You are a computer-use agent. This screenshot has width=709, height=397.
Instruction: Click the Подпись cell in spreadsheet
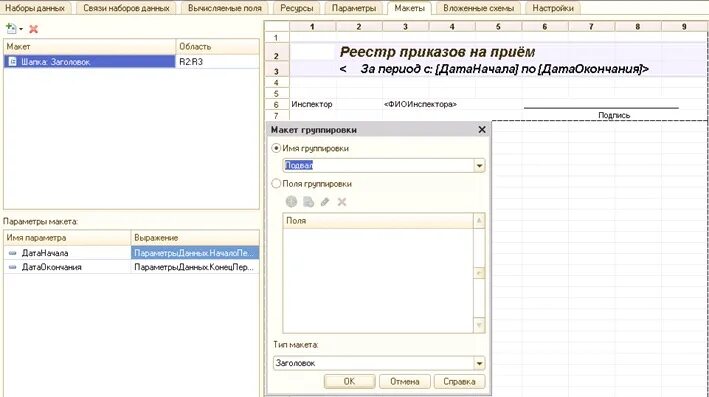click(x=614, y=115)
